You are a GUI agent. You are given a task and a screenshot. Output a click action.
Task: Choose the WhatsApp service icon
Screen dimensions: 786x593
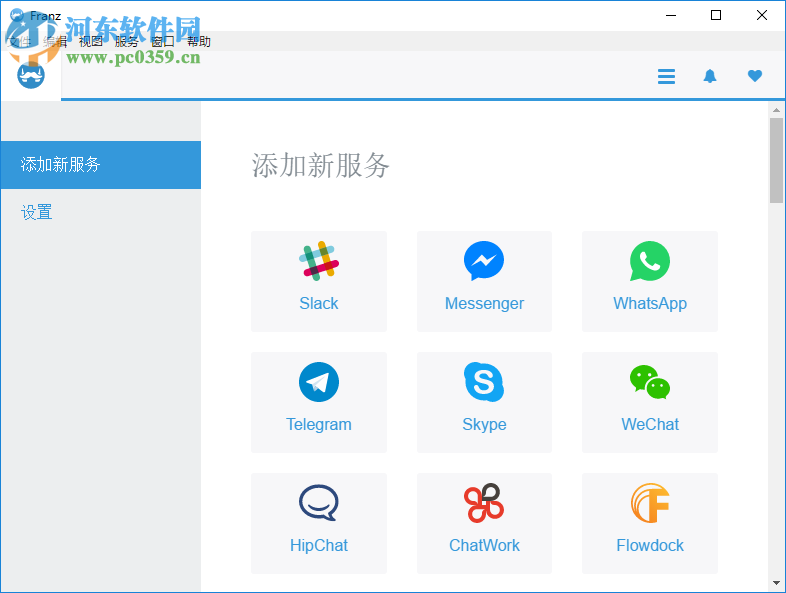(650, 261)
